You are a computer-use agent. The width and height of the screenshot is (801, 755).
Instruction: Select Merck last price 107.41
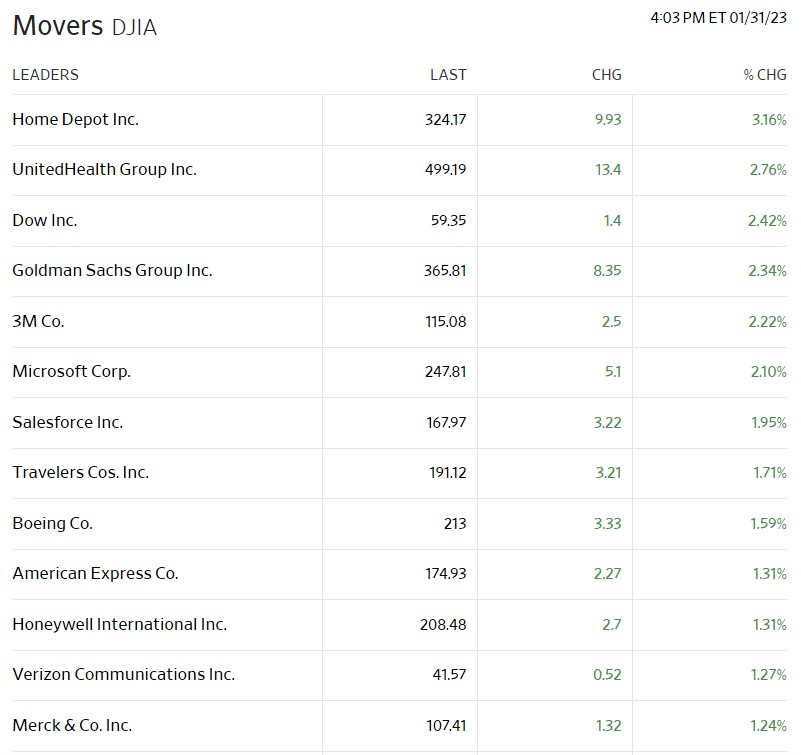446,725
